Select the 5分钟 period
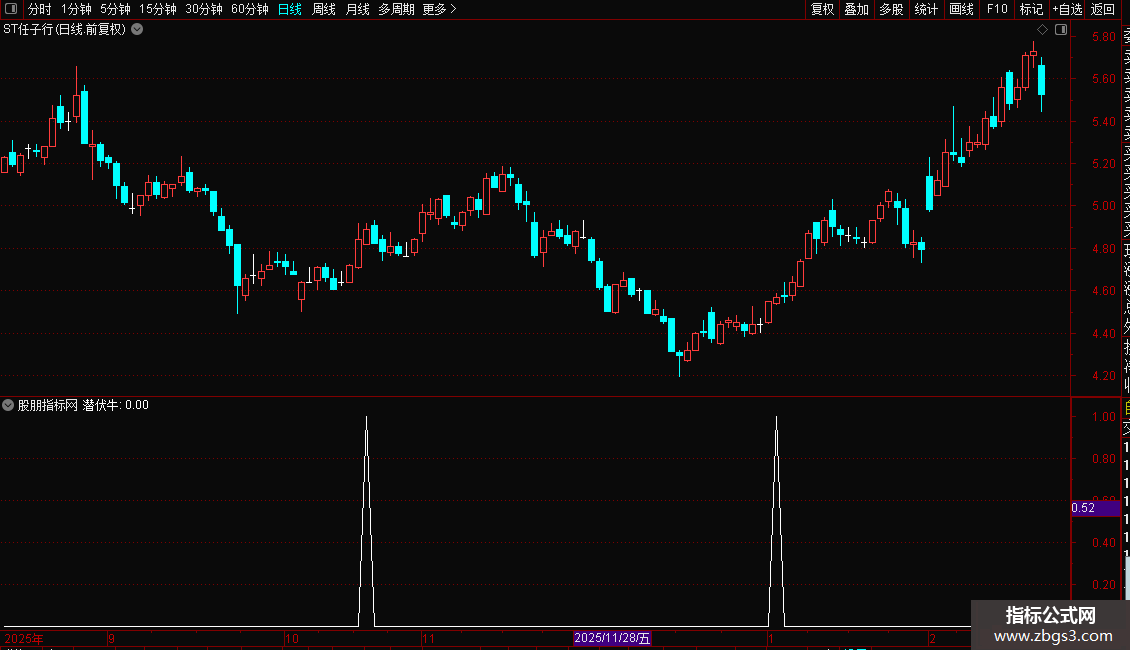Viewport: 1130px width, 650px height. click(115, 9)
